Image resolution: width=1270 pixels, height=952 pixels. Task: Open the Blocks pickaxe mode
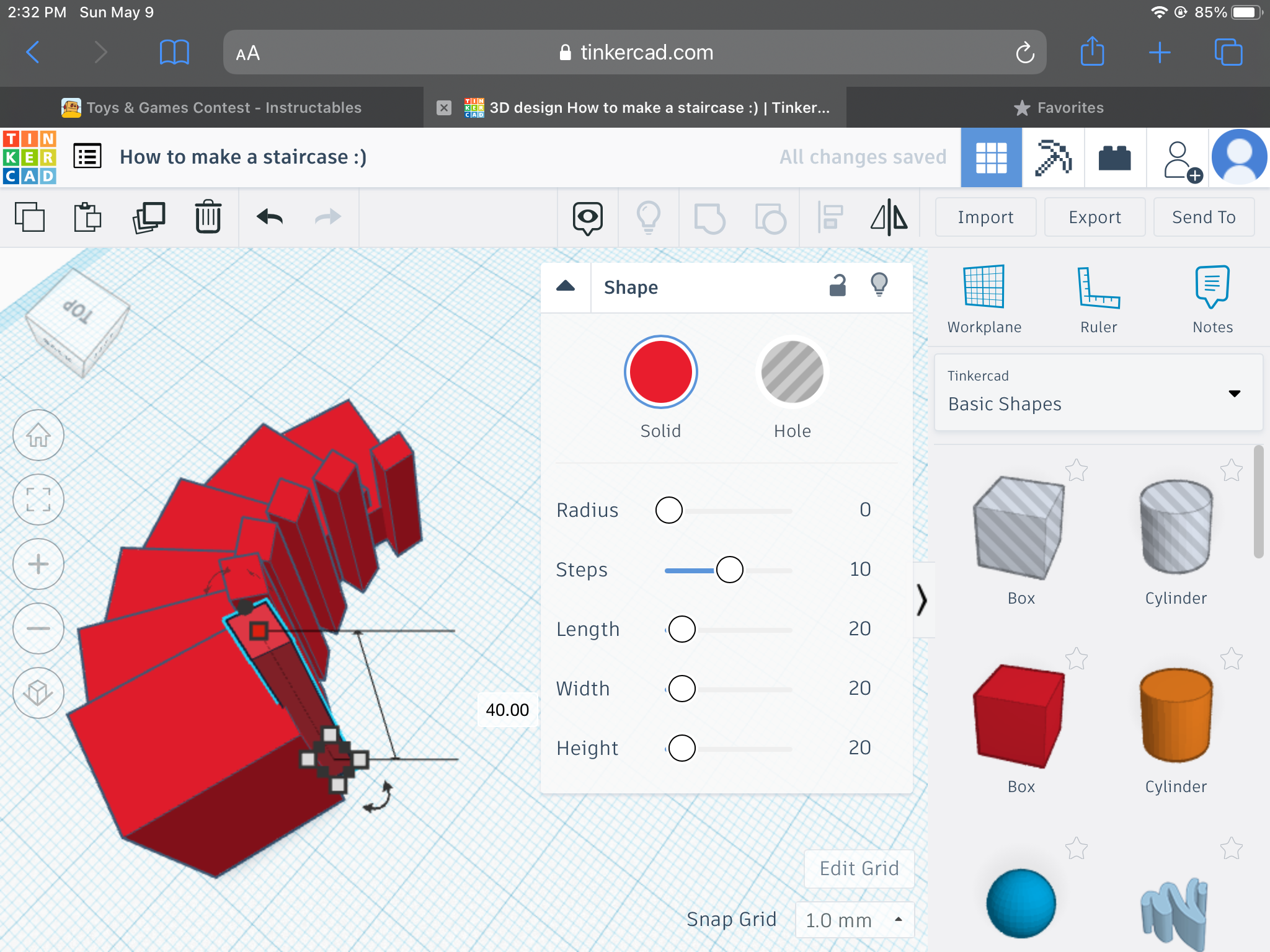(x=1053, y=157)
